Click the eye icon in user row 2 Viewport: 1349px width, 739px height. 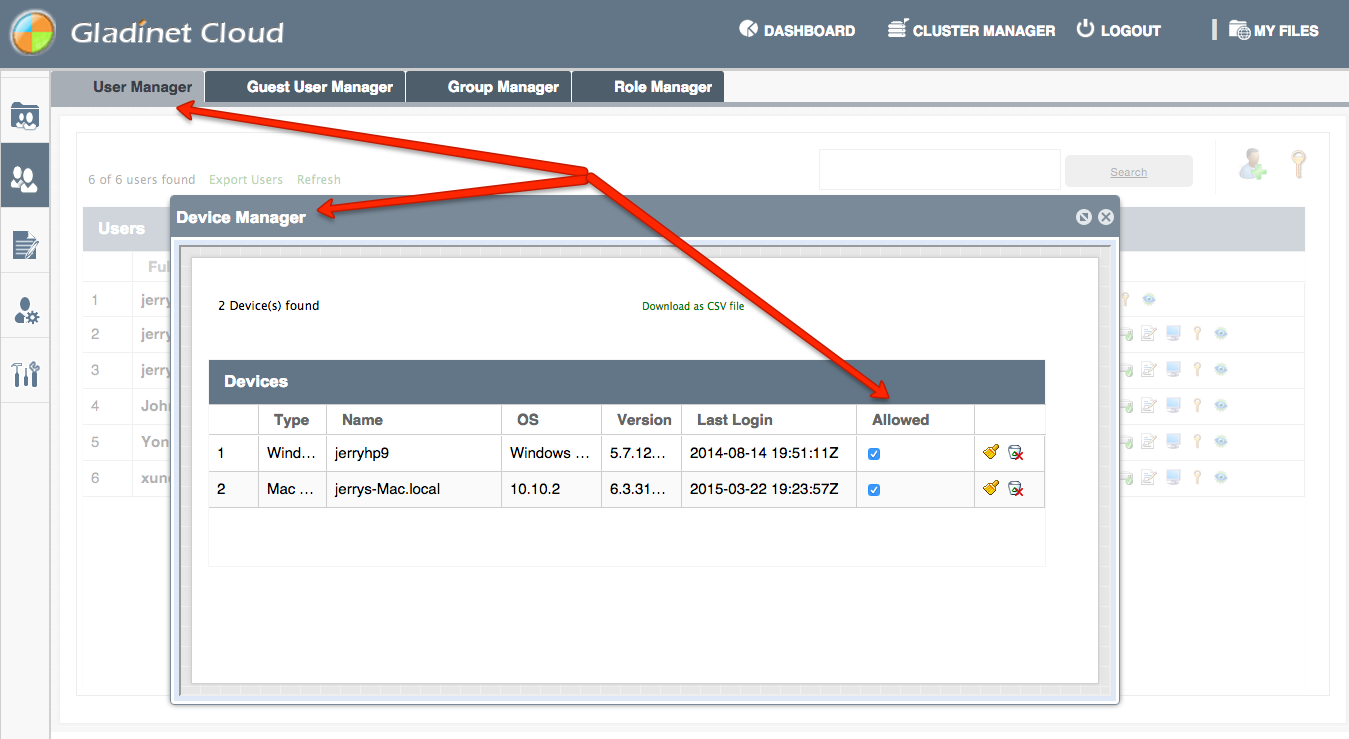1221,334
